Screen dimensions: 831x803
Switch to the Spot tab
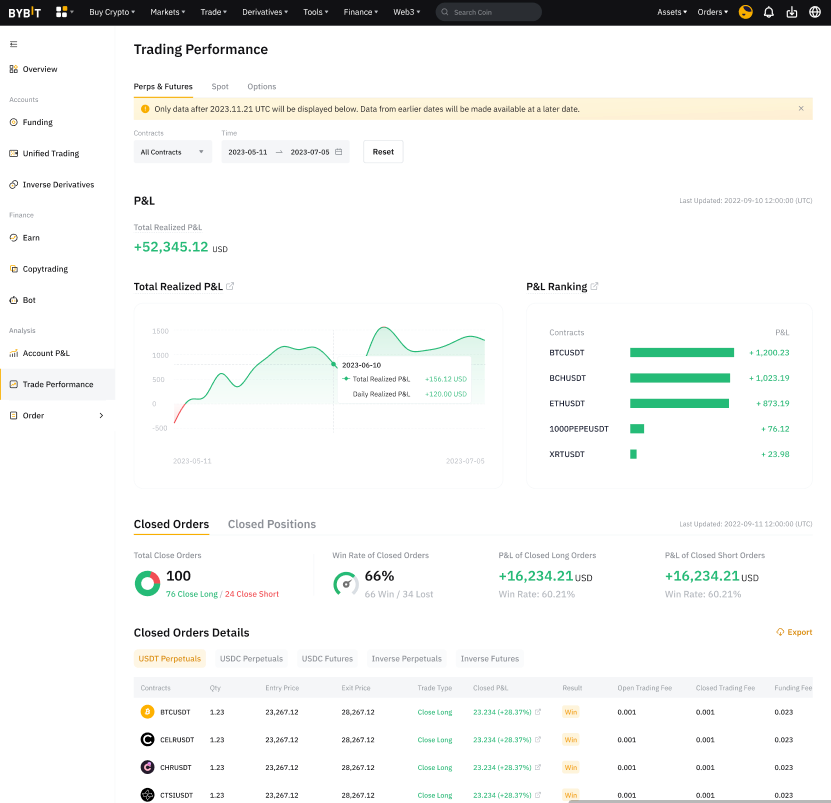(220, 87)
